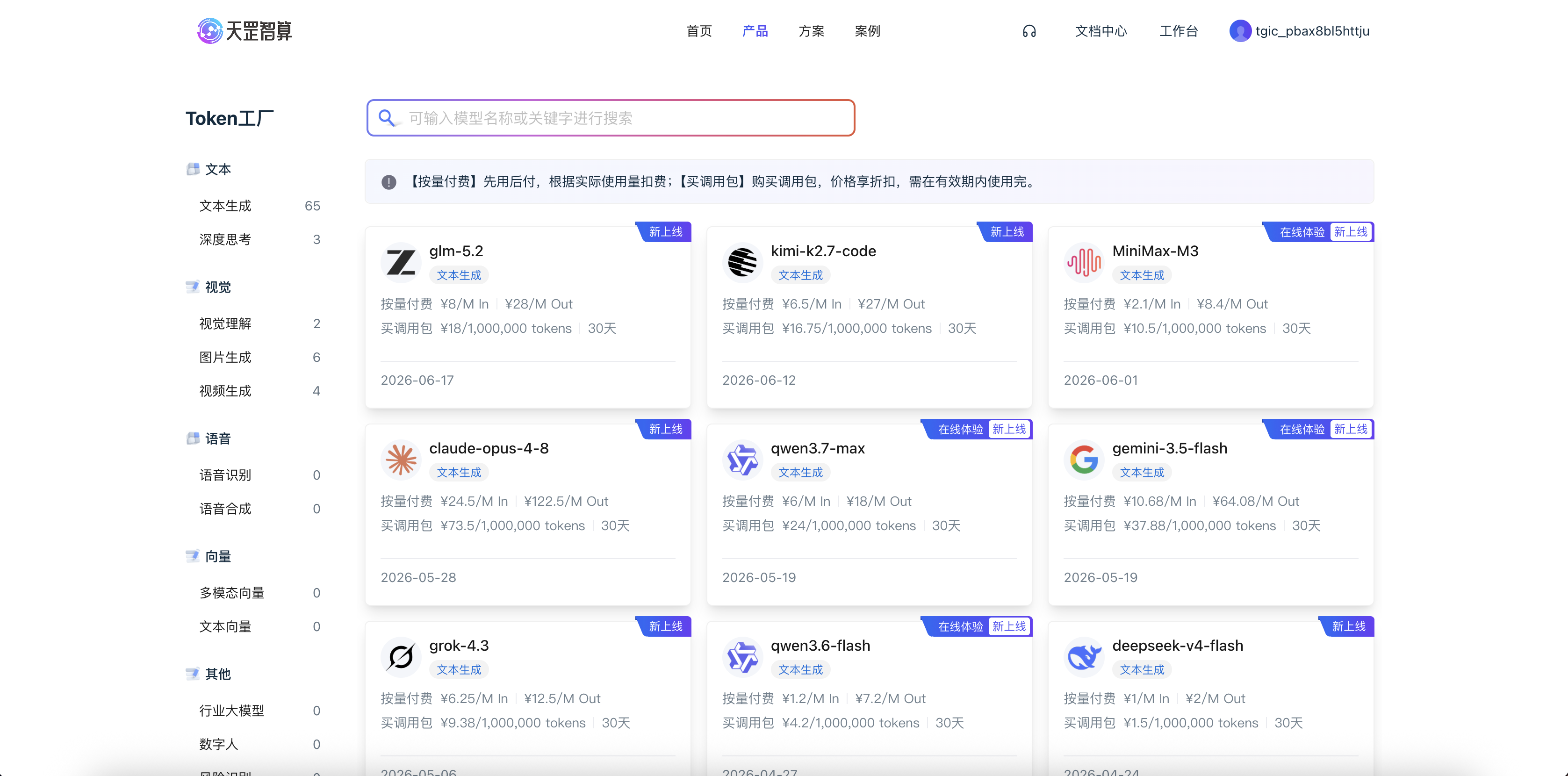
Task: Click the Token工厂 heading
Action: pos(230,118)
